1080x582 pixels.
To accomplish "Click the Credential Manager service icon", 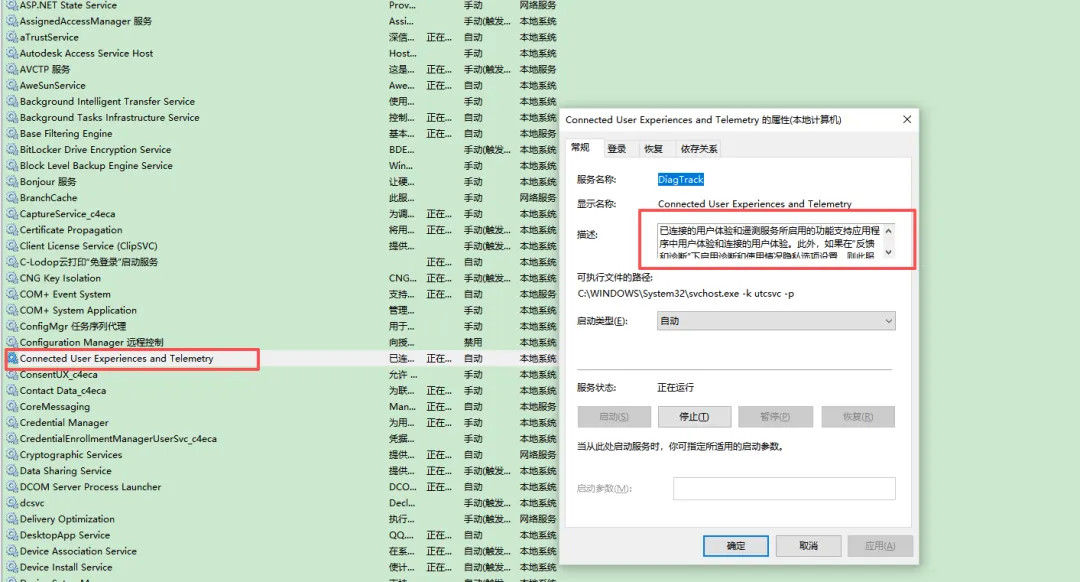I will click(x=12, y=422).
